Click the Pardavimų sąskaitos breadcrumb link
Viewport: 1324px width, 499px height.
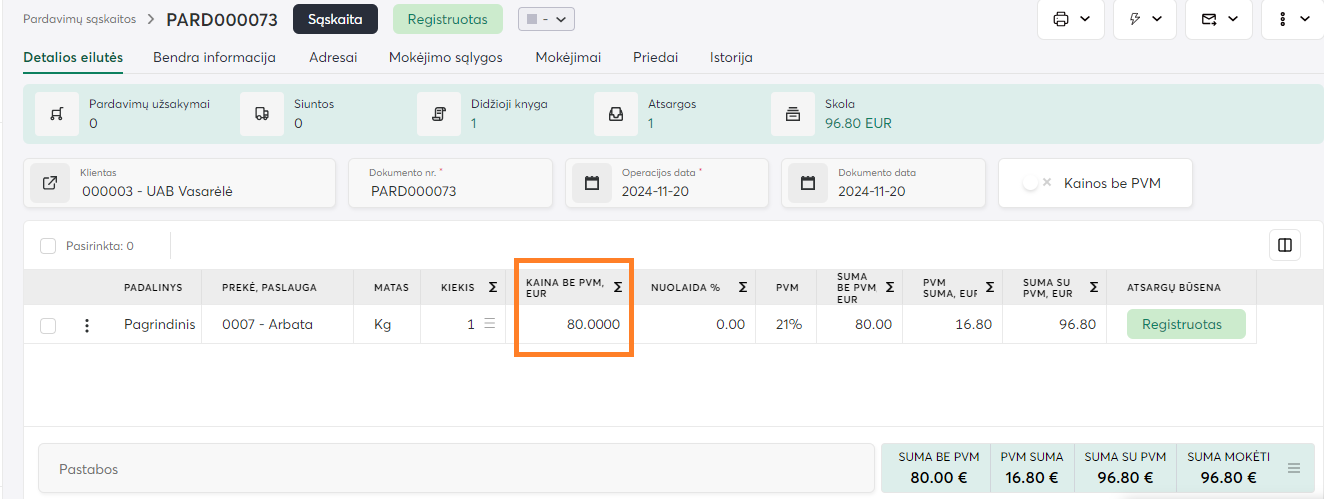[80, 19]
